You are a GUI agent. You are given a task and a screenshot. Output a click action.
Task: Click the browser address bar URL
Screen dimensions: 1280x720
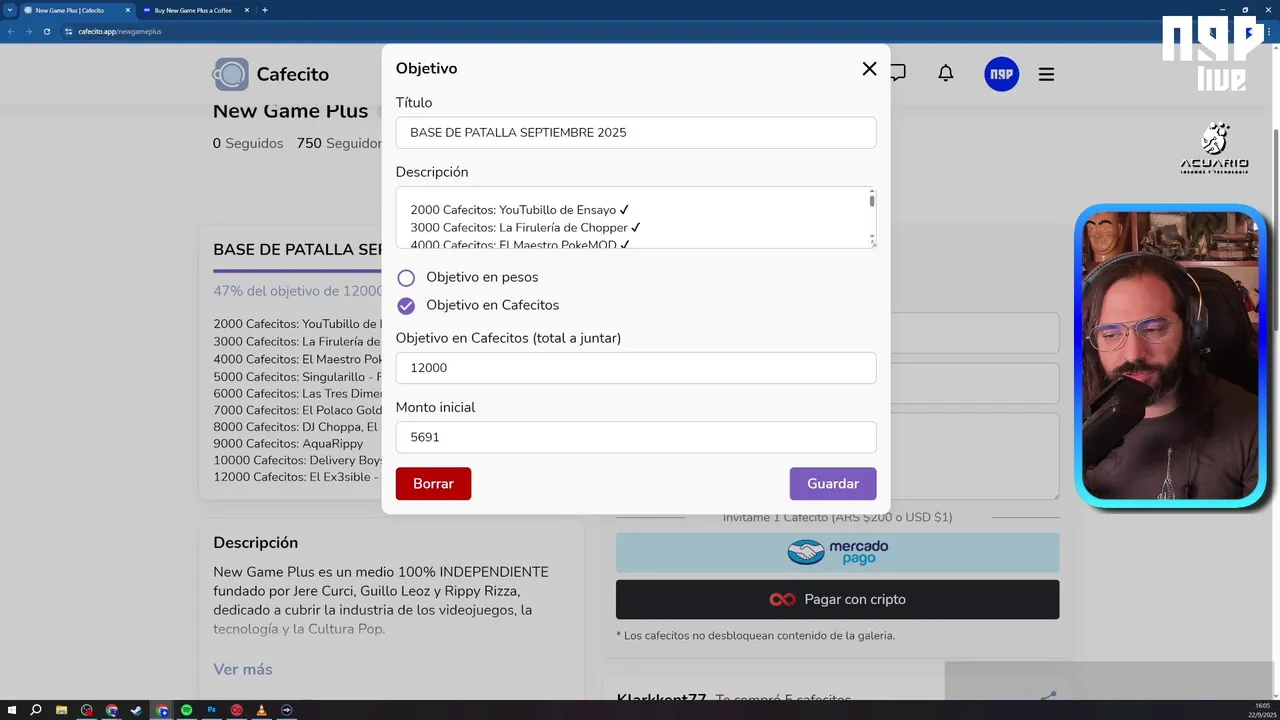[120, 31]
